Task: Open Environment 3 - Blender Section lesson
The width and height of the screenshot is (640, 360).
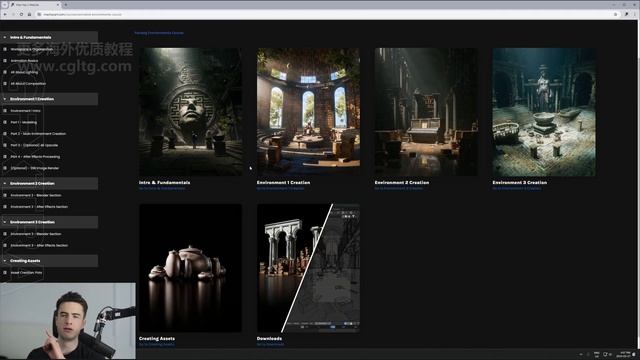Action: (x=36, y=234)
